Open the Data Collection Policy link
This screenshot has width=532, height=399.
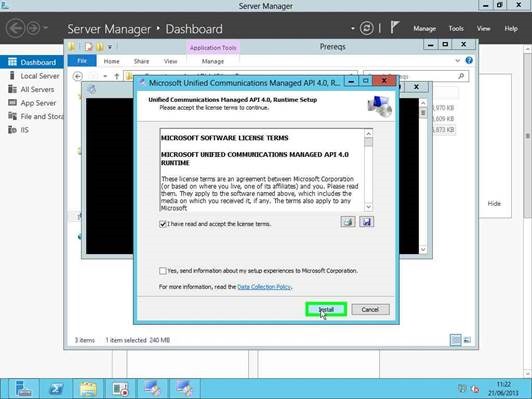coord(264,287)
